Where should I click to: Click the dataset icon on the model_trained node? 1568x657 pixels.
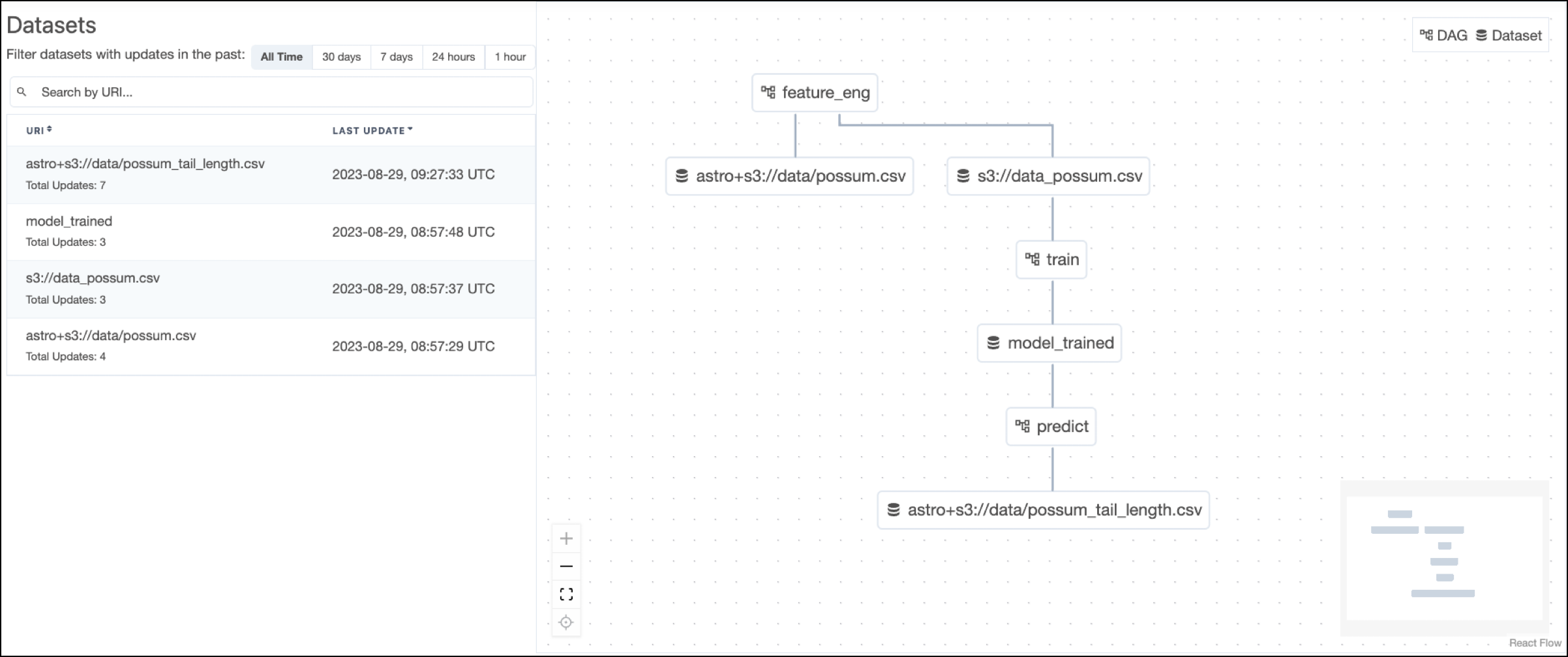pyautogui.click(x=995, y=343)
